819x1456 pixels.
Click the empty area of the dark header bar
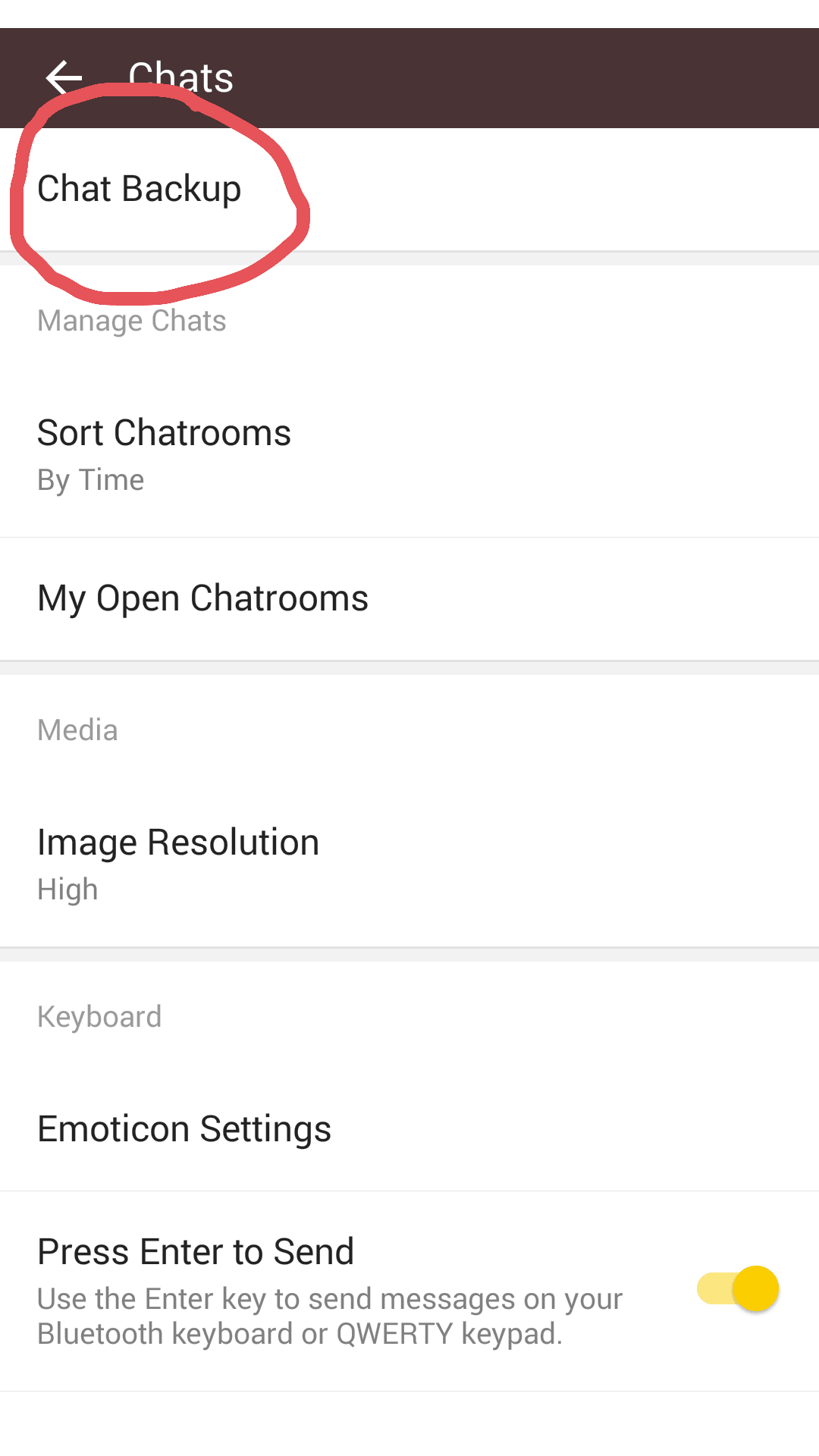(531, 77)
